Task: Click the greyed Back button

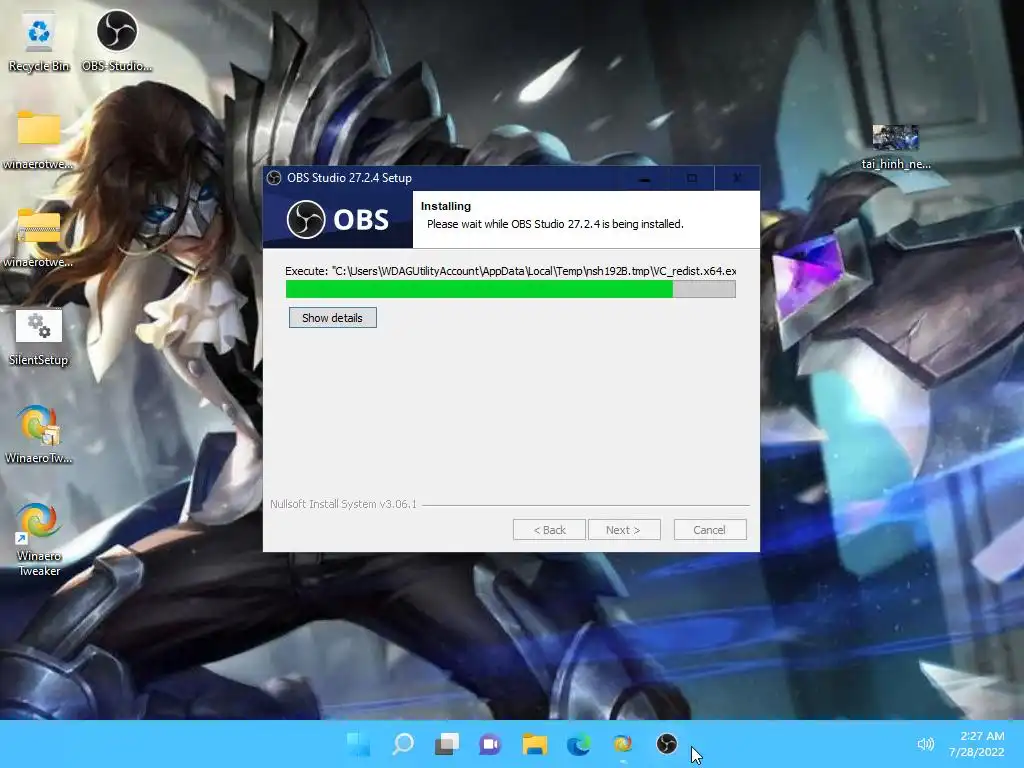Action: click(x=549, y=530)
